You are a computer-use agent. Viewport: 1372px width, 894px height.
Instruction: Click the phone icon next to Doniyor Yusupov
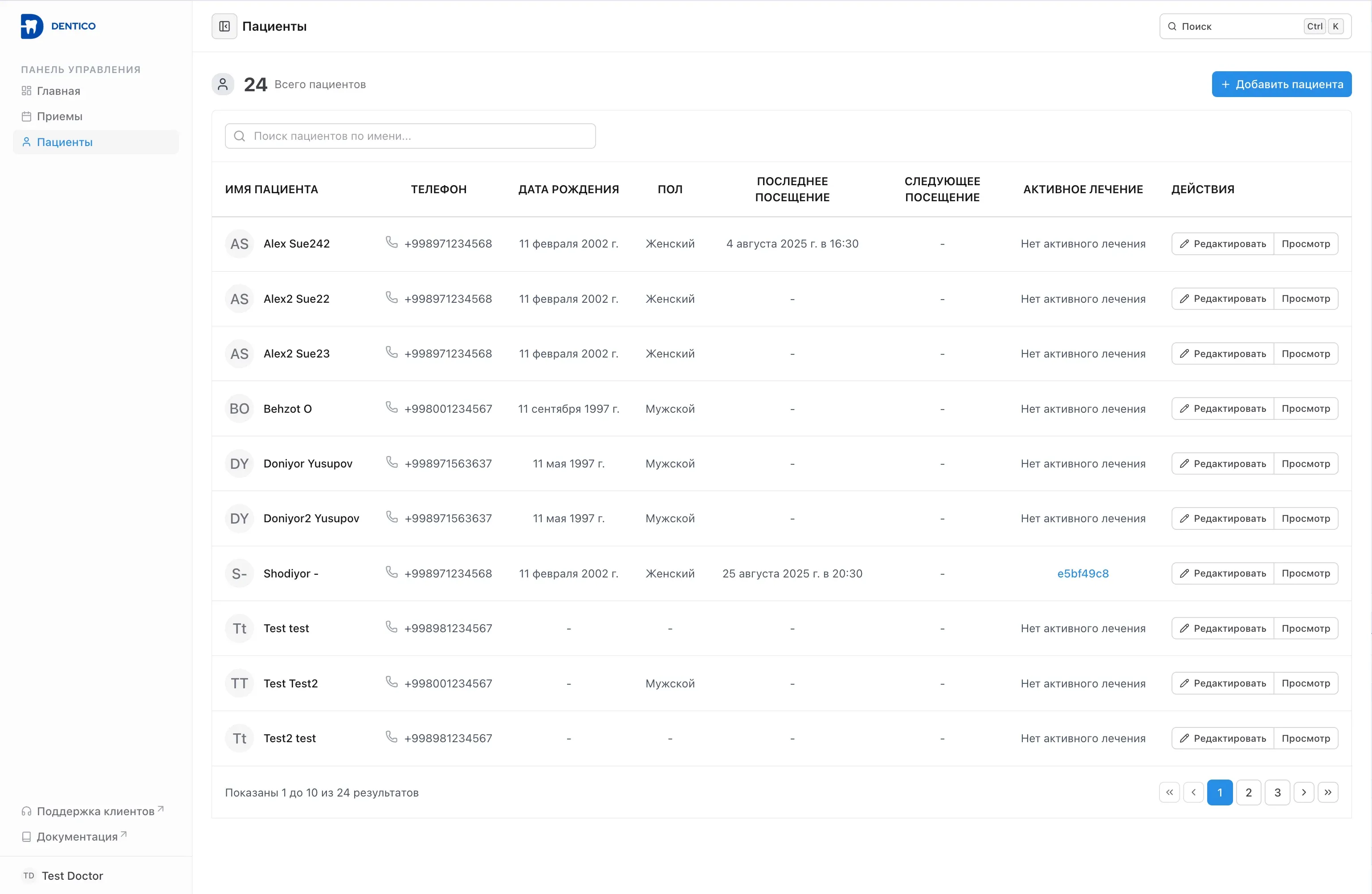pyautogui.click(x=392, y=463)
